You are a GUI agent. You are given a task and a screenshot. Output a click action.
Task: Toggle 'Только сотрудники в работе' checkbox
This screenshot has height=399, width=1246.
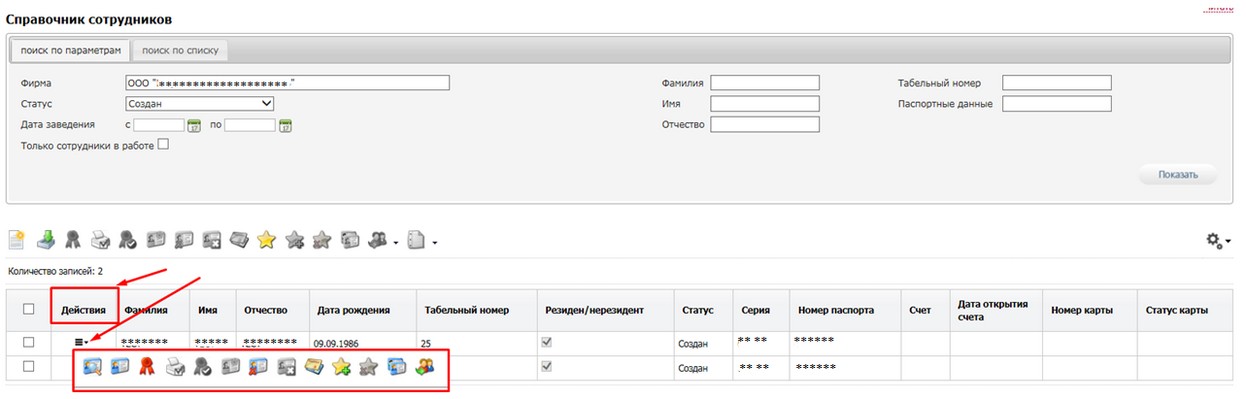point(162,145)
